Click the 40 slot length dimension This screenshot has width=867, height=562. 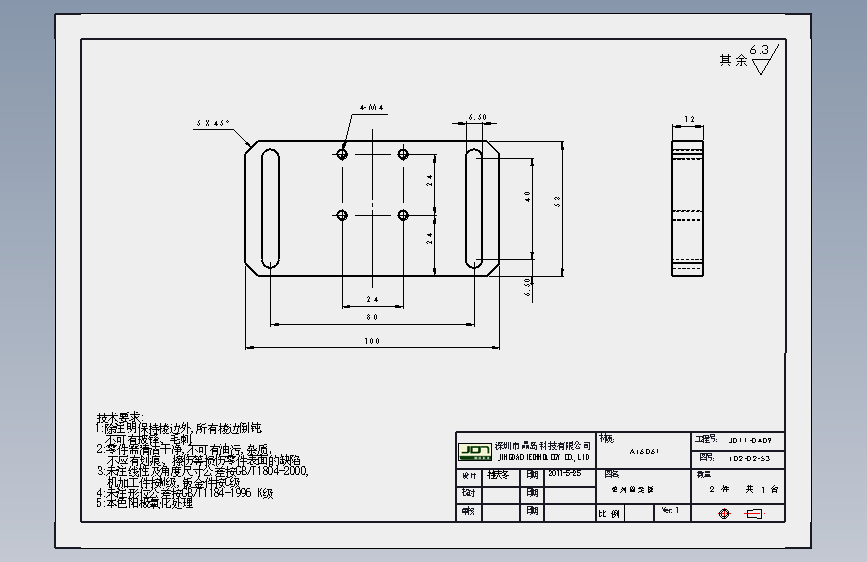527,196
